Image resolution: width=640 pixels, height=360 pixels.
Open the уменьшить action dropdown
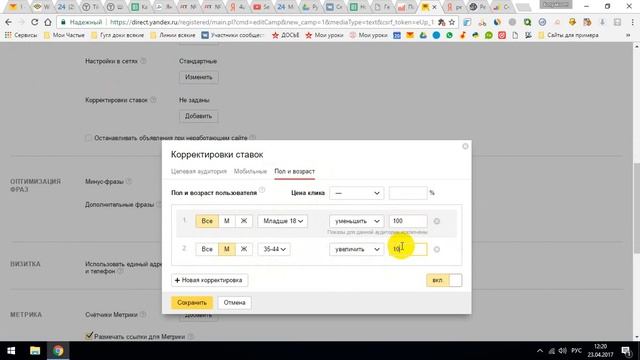click(356, 221)
